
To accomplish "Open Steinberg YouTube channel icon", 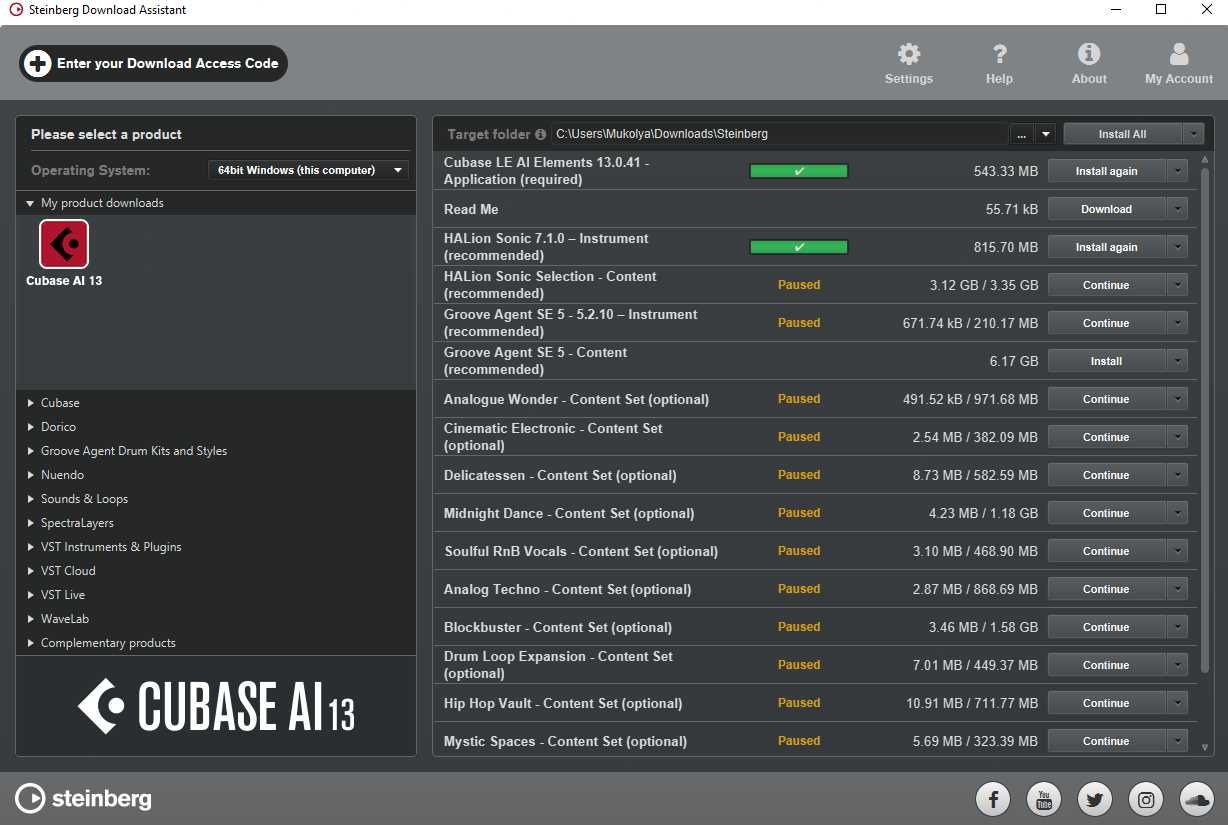I will (x=1044, y=799).
